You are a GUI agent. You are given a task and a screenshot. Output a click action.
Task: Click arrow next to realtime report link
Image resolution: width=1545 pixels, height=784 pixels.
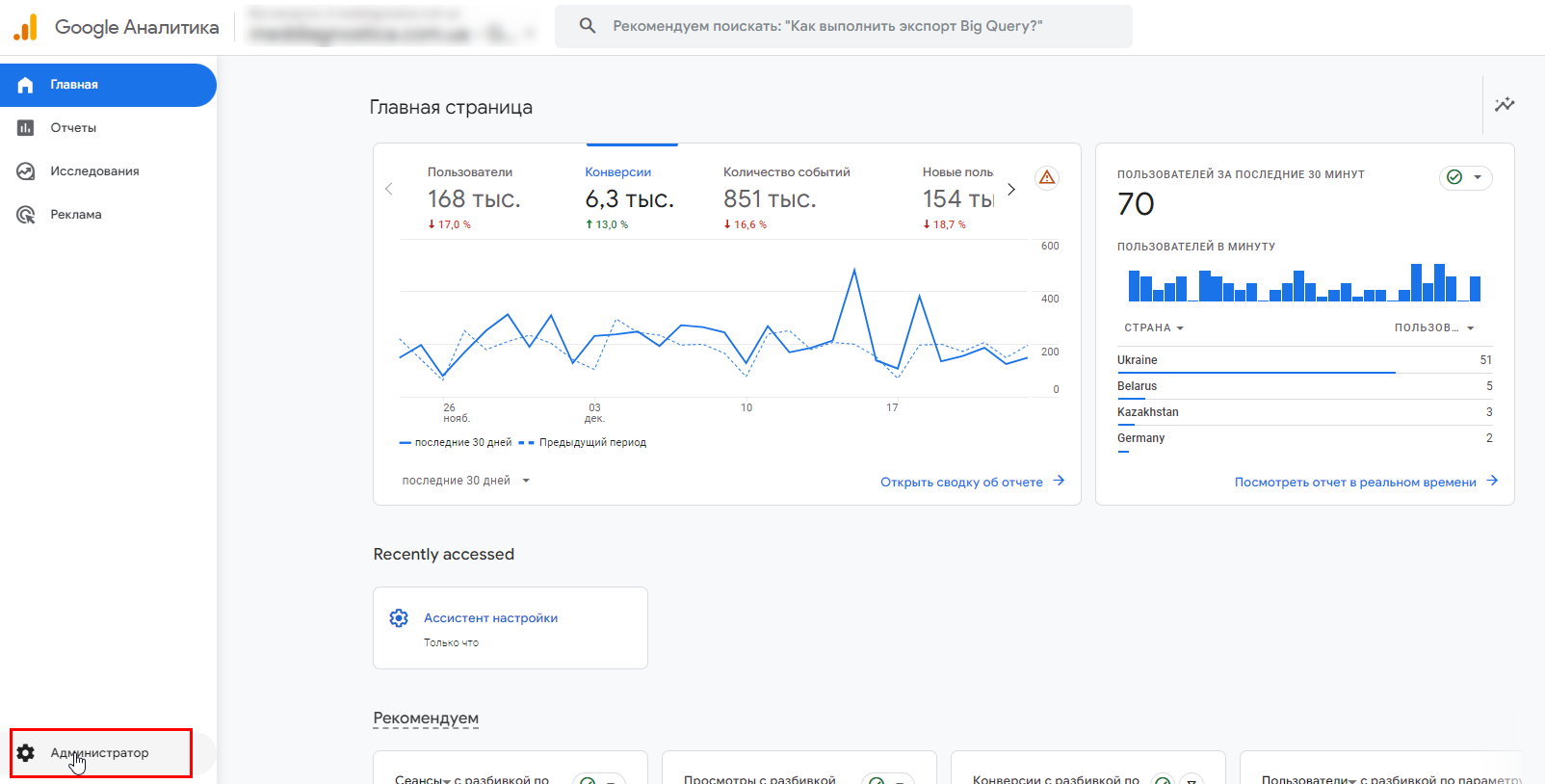[1492, 481]
